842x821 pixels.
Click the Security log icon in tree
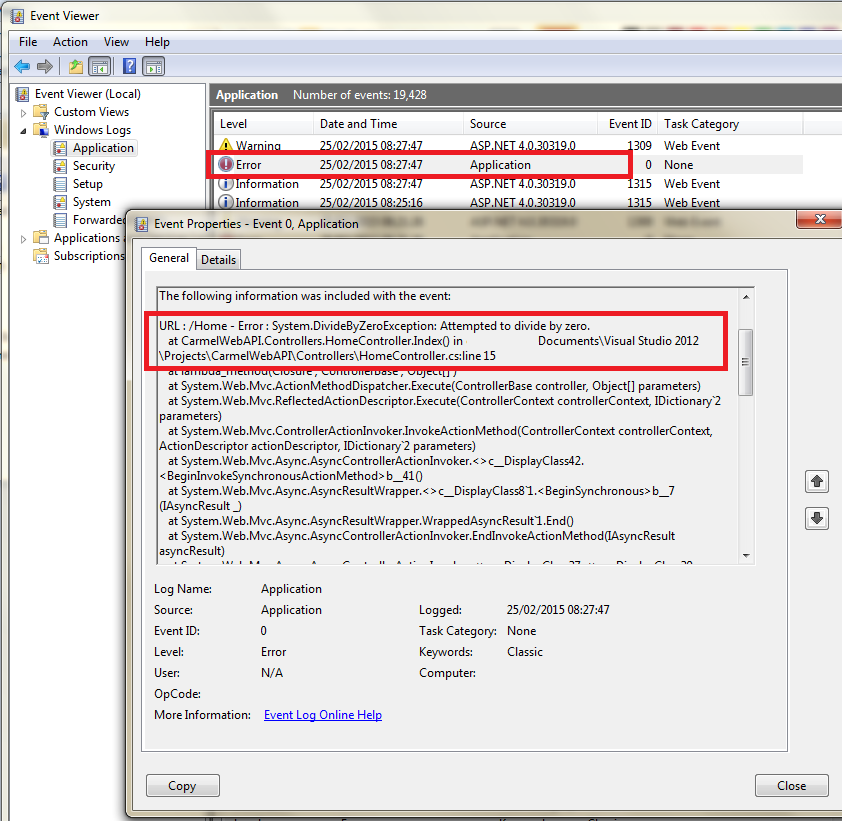click(x=60, y=166)
